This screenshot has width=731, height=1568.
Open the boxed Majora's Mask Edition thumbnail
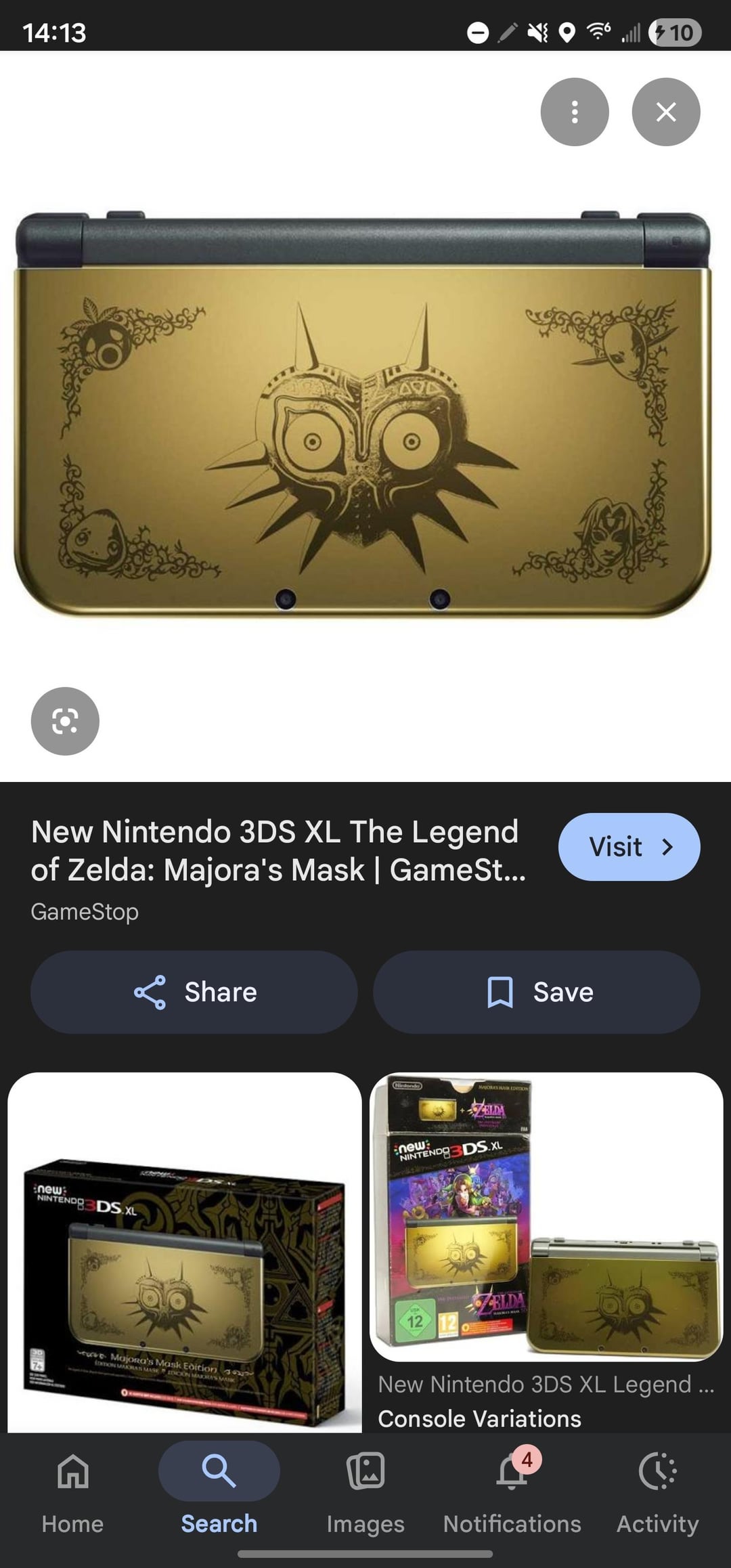tap(185, 1252)
